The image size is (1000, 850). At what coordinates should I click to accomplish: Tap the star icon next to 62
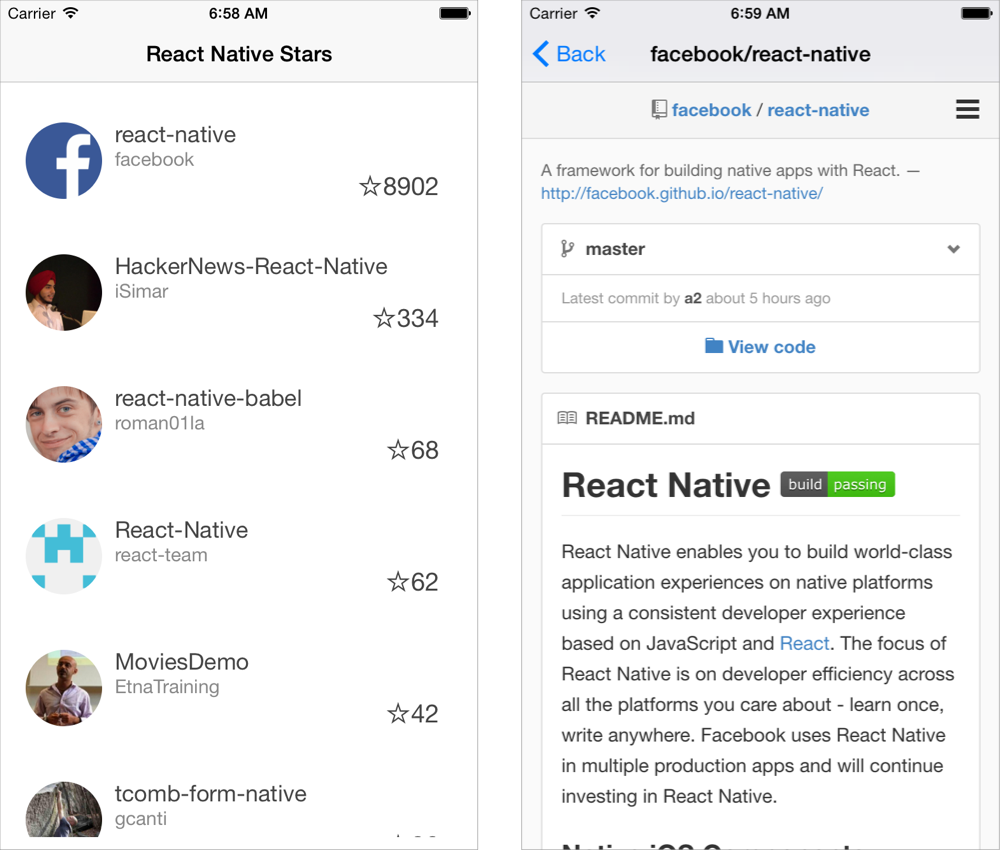coord(398,582)
